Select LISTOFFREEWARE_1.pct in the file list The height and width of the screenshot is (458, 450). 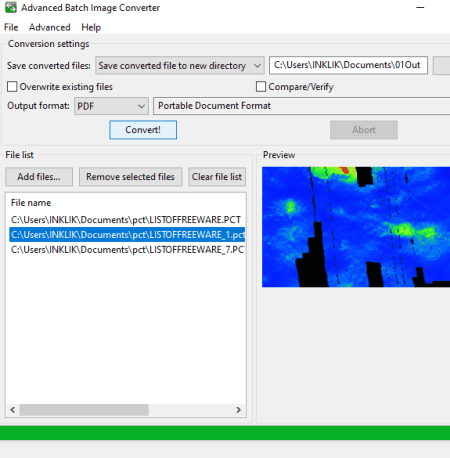(127, 235)
